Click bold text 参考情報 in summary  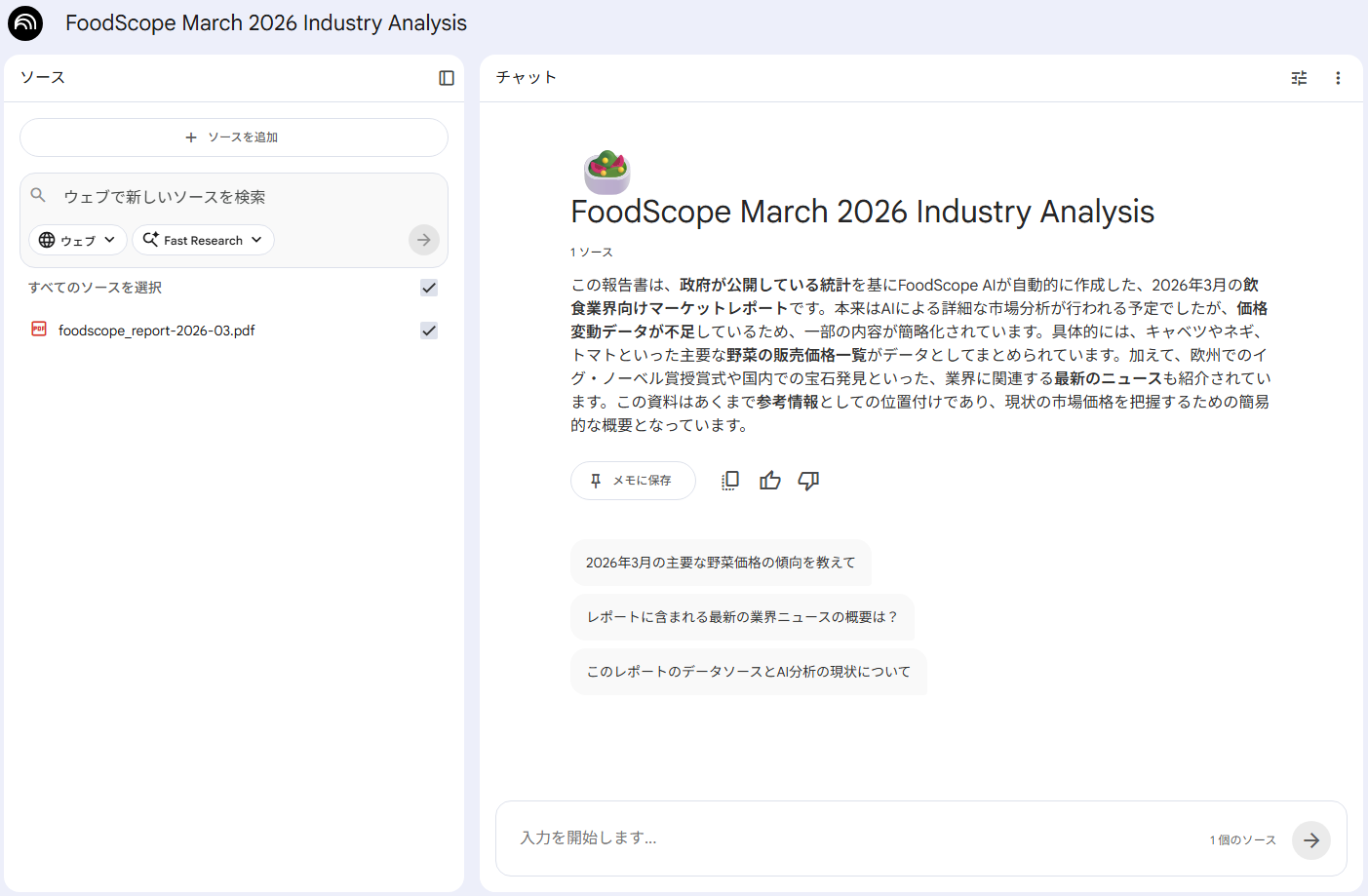(788, 402)
